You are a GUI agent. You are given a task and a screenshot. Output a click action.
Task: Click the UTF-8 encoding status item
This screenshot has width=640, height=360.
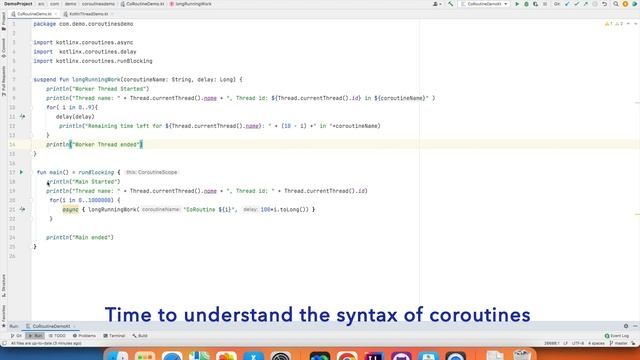(x=578, y=344)
